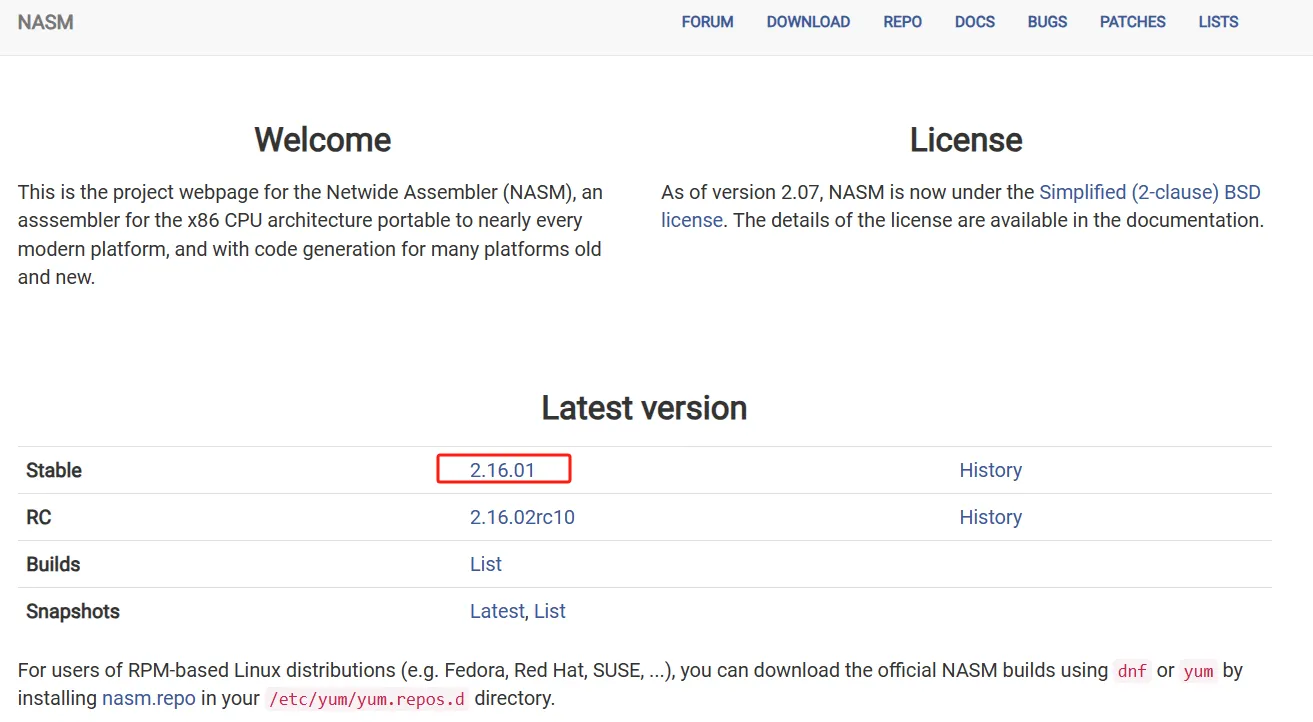Open release candidate 2.16.02rc10 link
Viewport: 1313px width, 722px height.
[522, 517]
